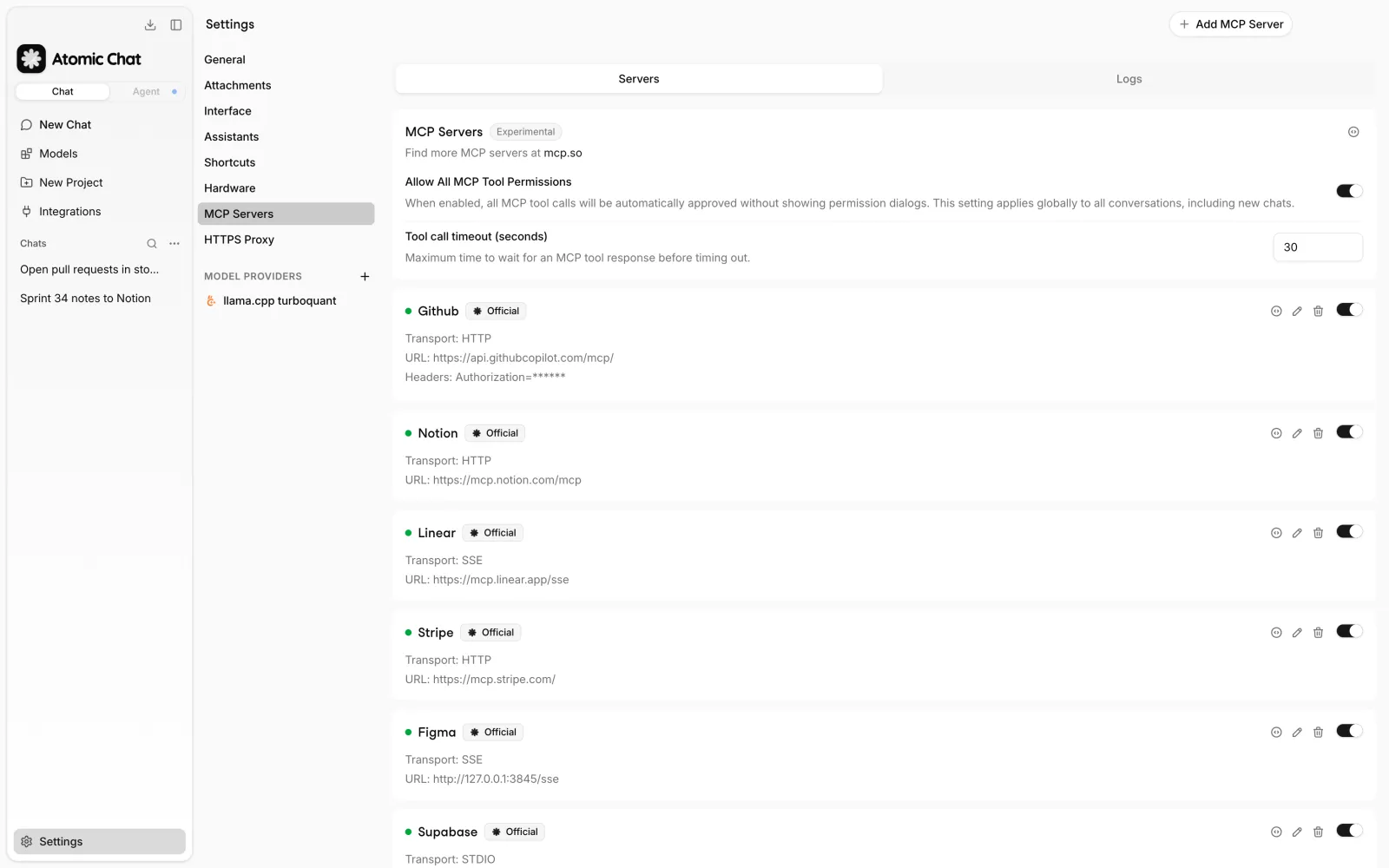Click Github's Official badge
Image resolution: width=1389 pixels, height=868 pixels.
click(x=496, y=311)
